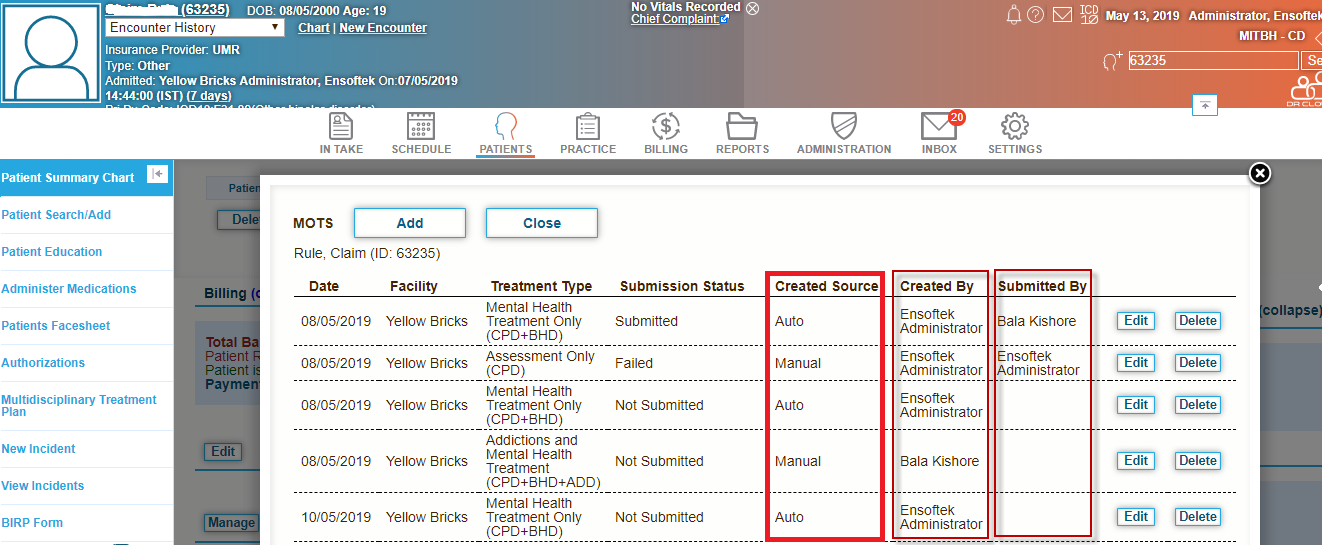Collapse the top header bar
The height and width of the screenshot is (545, 1322).
pos(1205,105)
